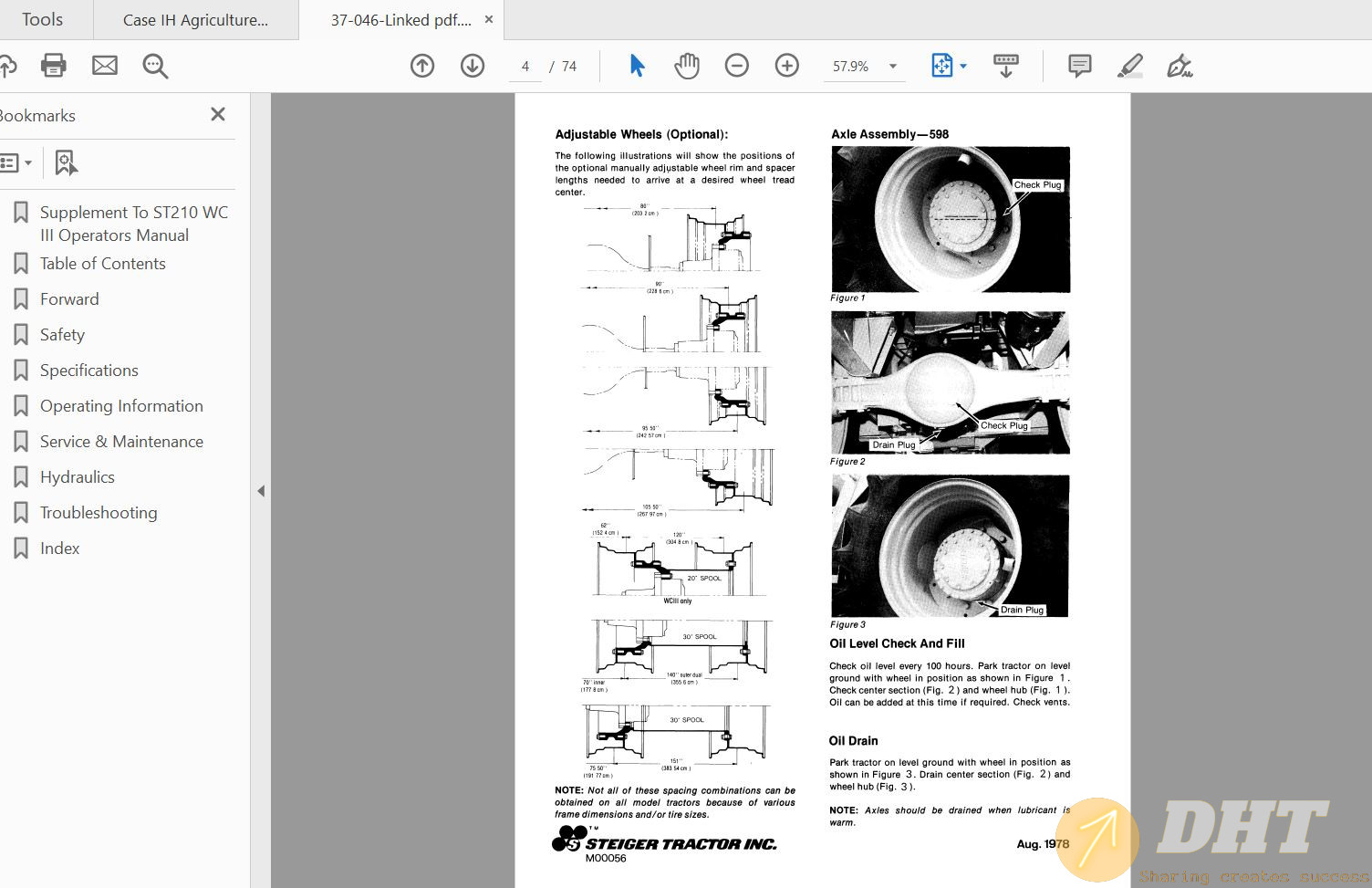Screen dimensions: 1372x888
Task: Open the Troubleshooting bookmark
Action: pos(99,513)
